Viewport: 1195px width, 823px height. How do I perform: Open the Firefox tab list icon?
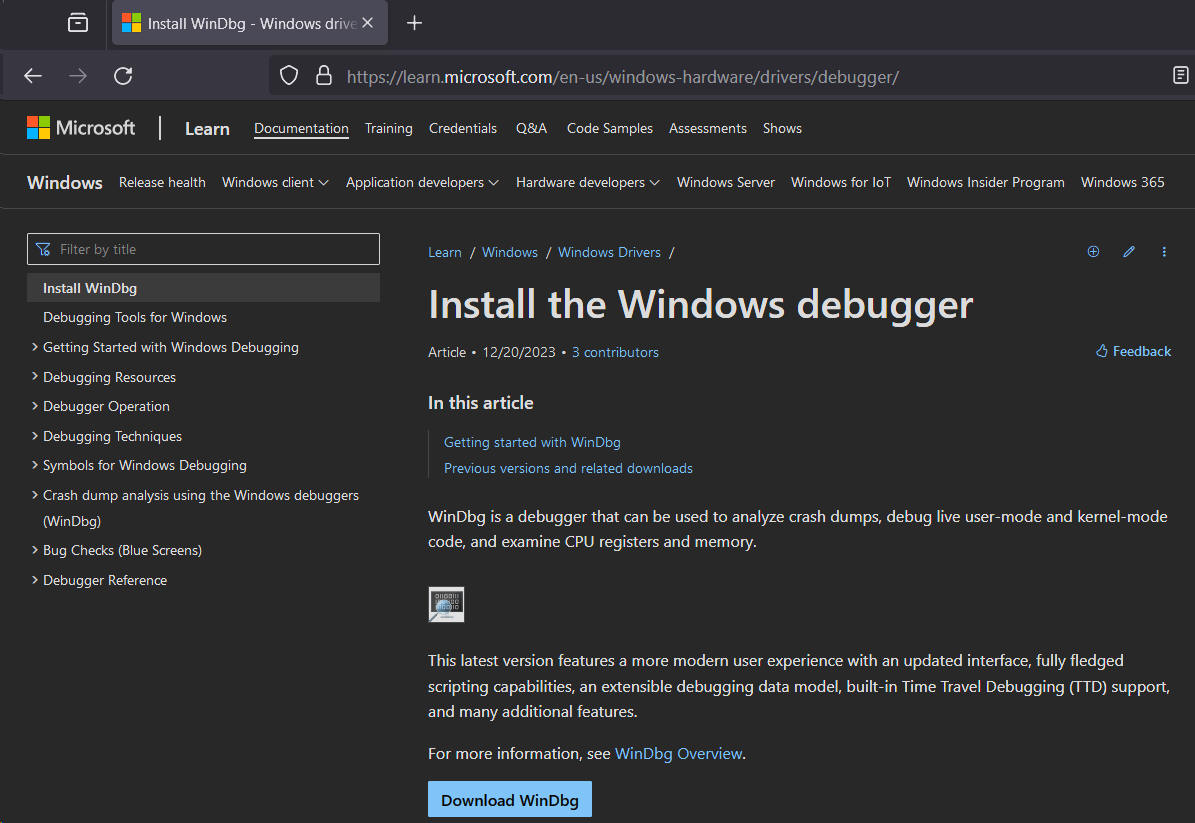coord(78,23)
